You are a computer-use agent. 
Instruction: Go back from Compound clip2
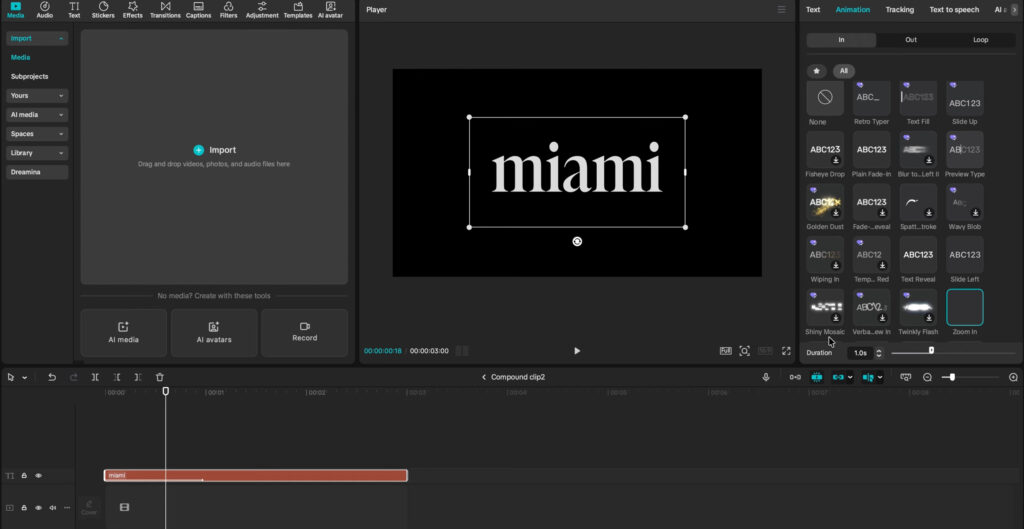point(484,377)
